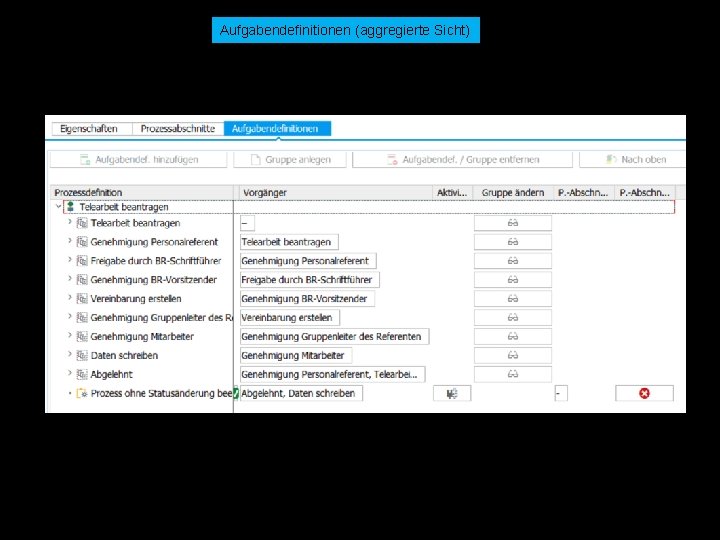Viewport: 720px width, 540px height.
Task: Click glasses icon in Genehmigung Gruppenleiter row
Action: [x=513, y=317]
